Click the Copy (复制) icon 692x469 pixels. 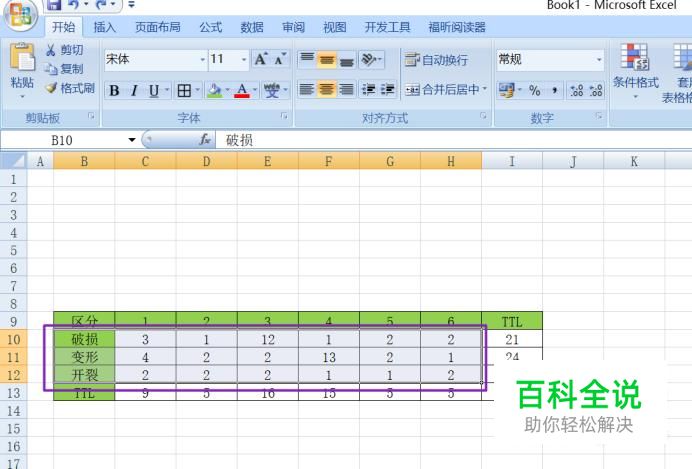coord(51,69)
